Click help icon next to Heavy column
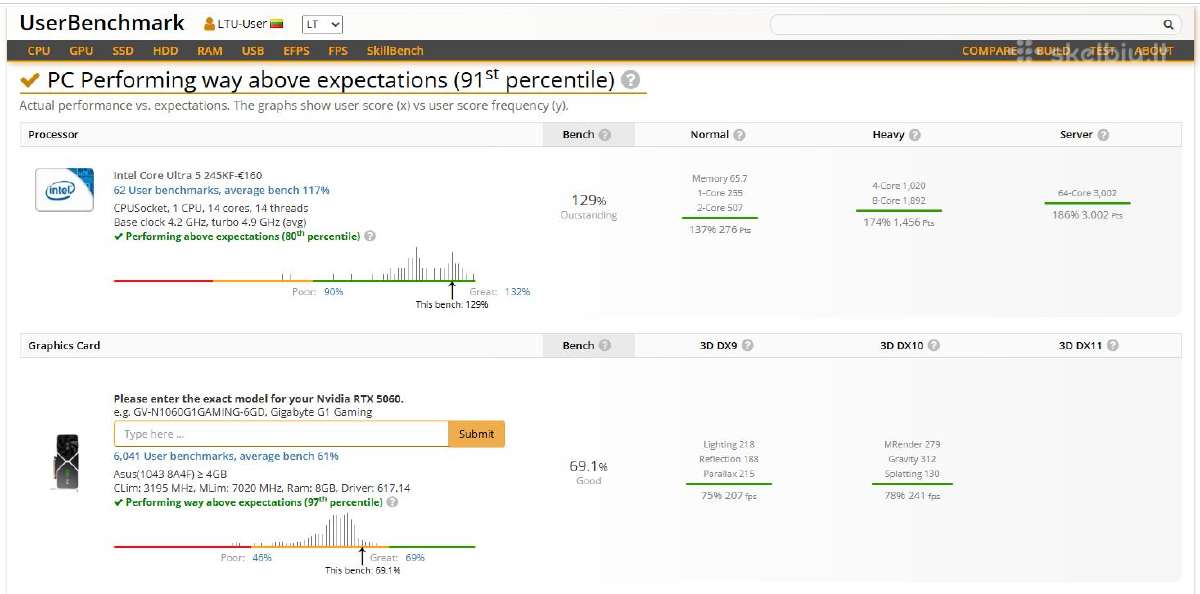Screen dimensions: 1200x594 point(914,135)
